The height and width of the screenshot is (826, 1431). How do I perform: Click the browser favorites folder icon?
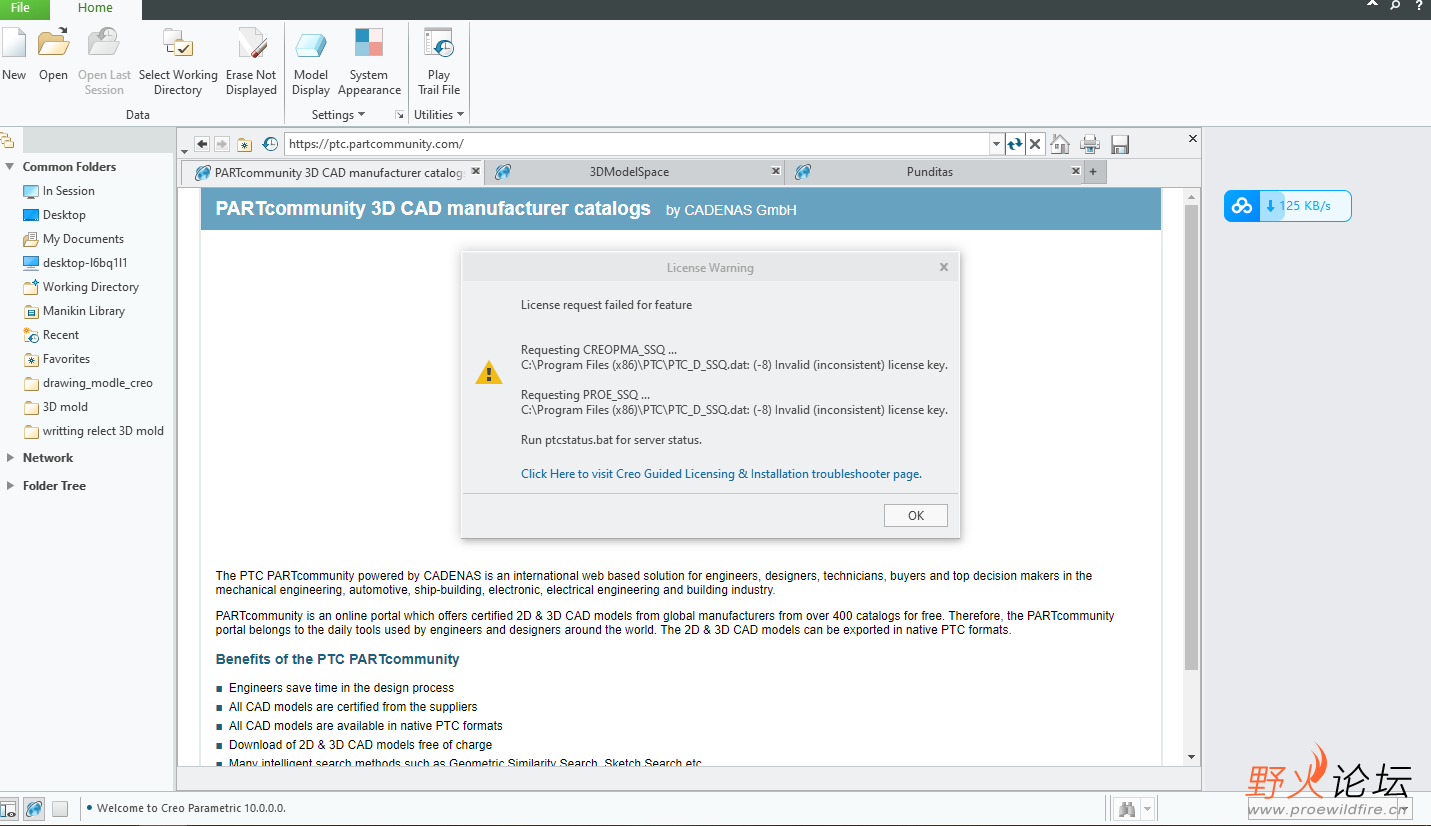click(x=244, y=144)
